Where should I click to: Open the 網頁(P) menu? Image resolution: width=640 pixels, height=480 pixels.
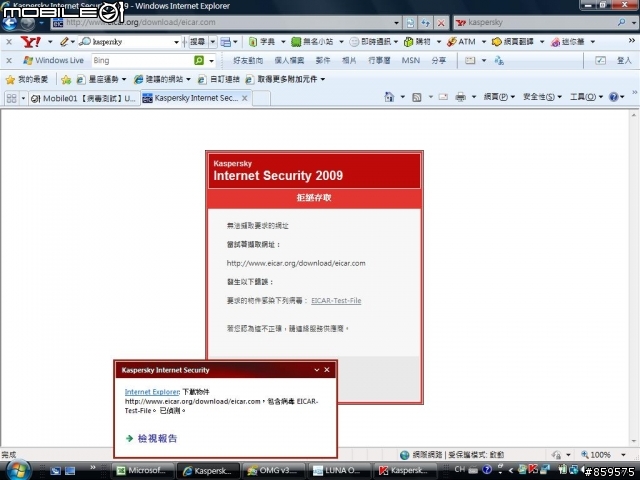499,97
